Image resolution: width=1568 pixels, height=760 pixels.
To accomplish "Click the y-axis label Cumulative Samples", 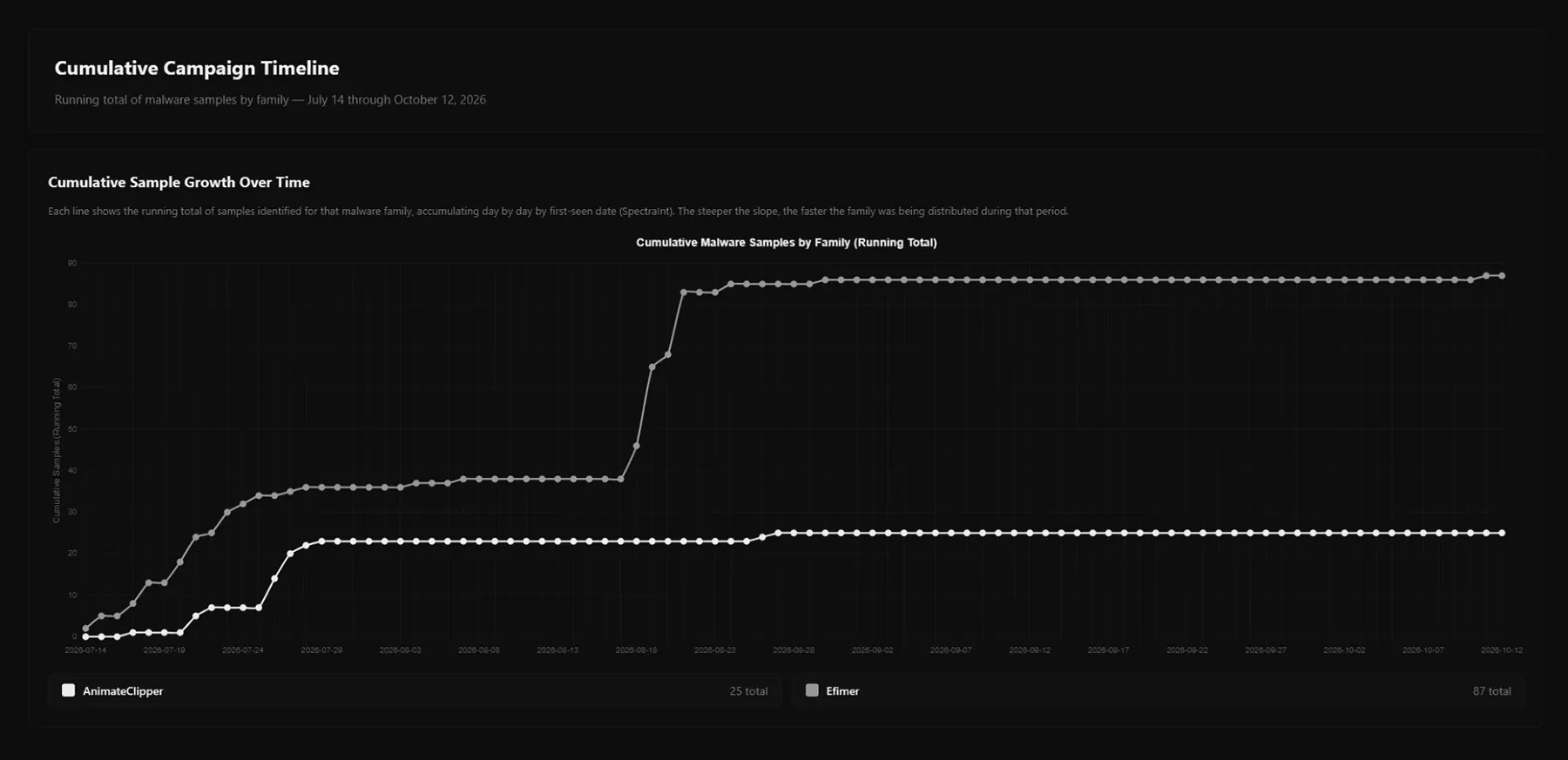I will (57, 450).
